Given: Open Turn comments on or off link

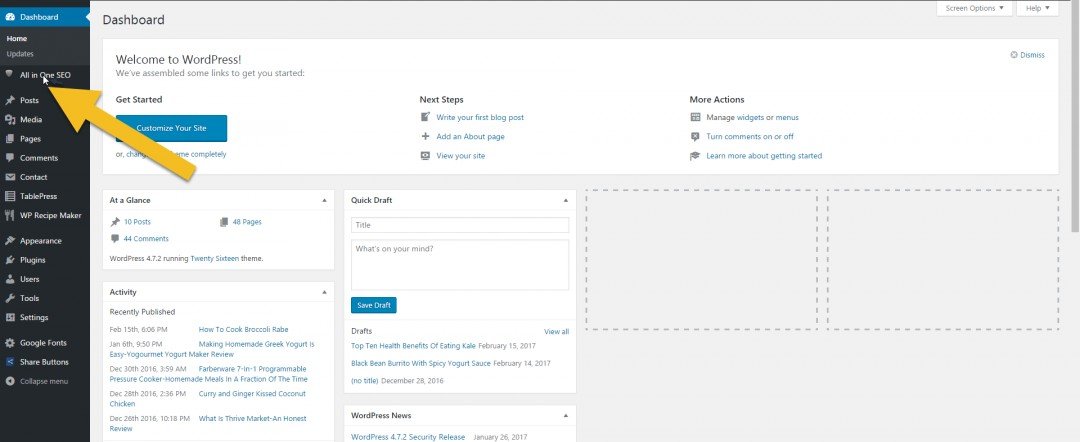Looking at the screenshot, I should (x=750, y=136).
